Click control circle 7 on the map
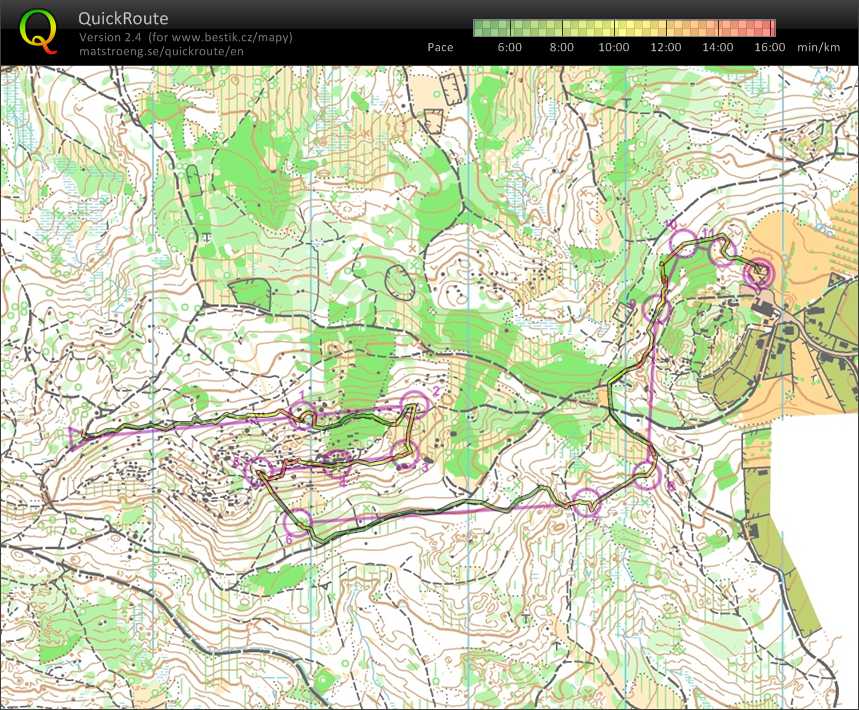 pos(586,503)
